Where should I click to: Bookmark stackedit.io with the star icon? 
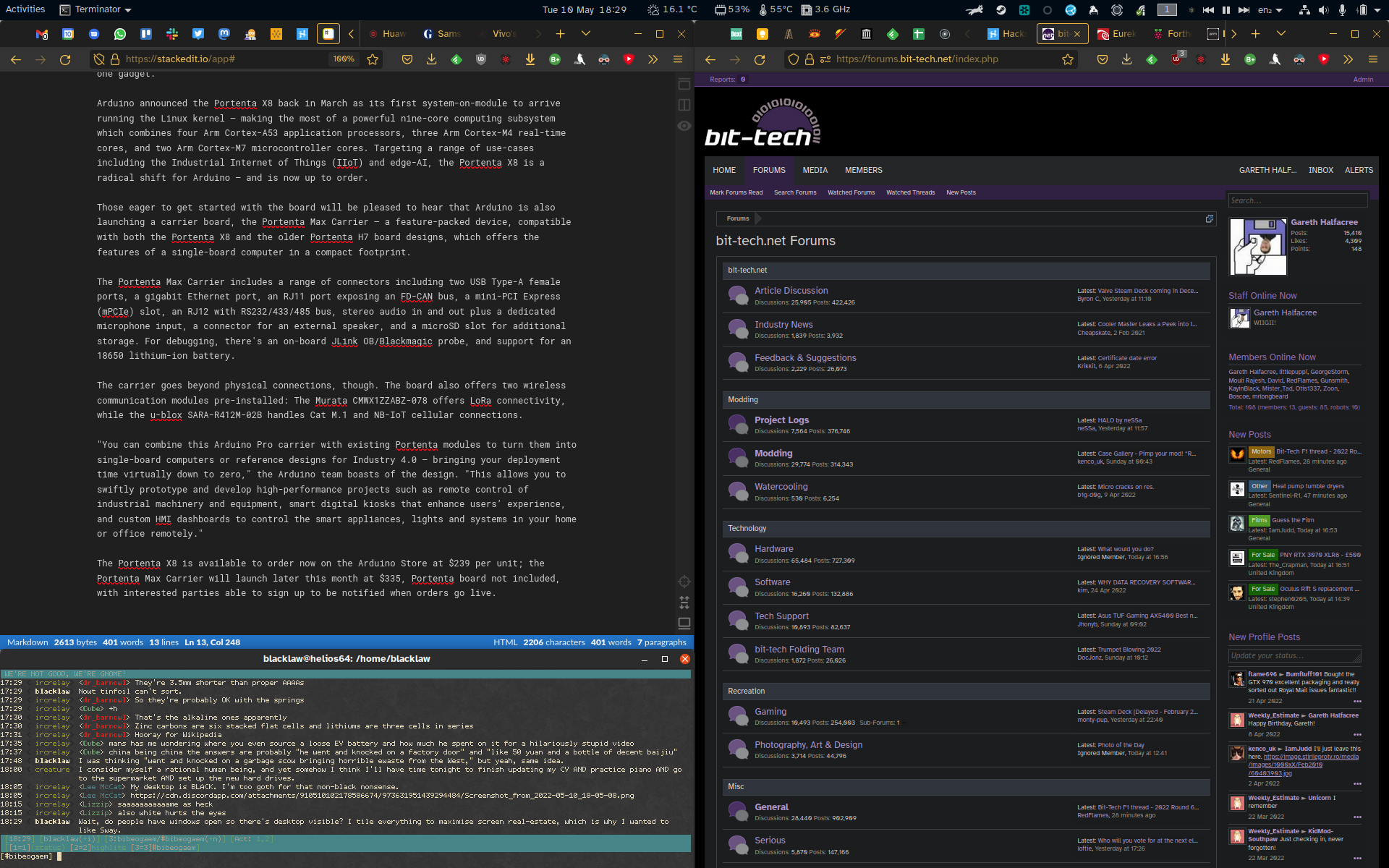point(373,60)
